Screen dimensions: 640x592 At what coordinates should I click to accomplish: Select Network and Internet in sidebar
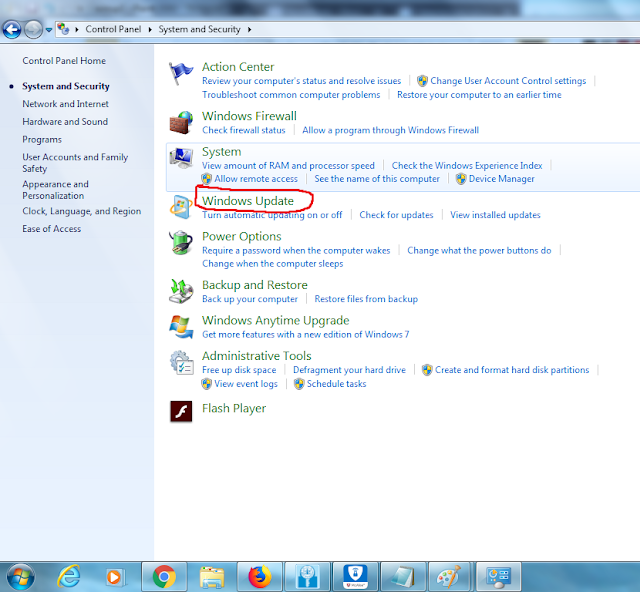[65, 104]
